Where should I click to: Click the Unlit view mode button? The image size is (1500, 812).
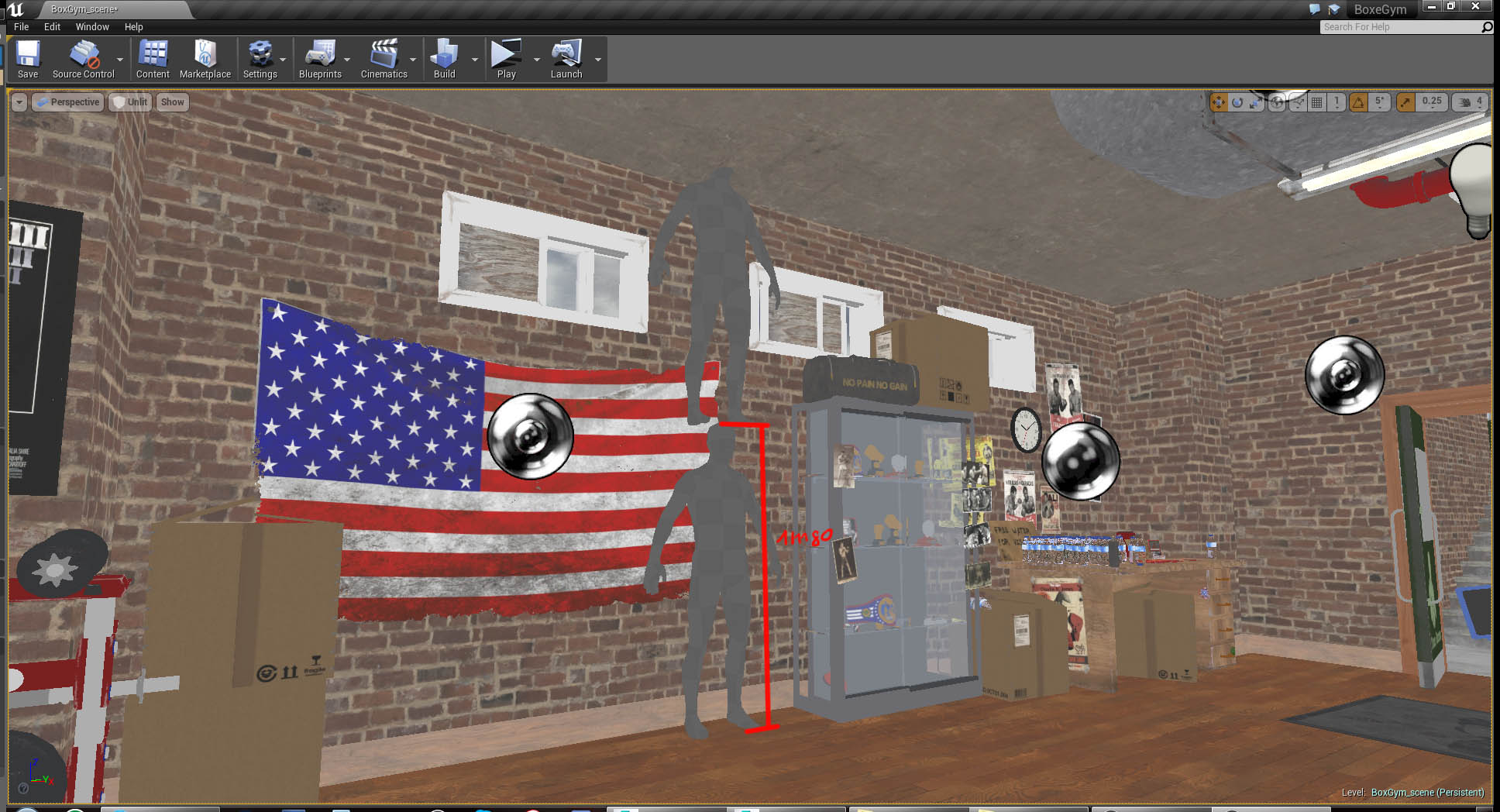(x=130, y=102)
